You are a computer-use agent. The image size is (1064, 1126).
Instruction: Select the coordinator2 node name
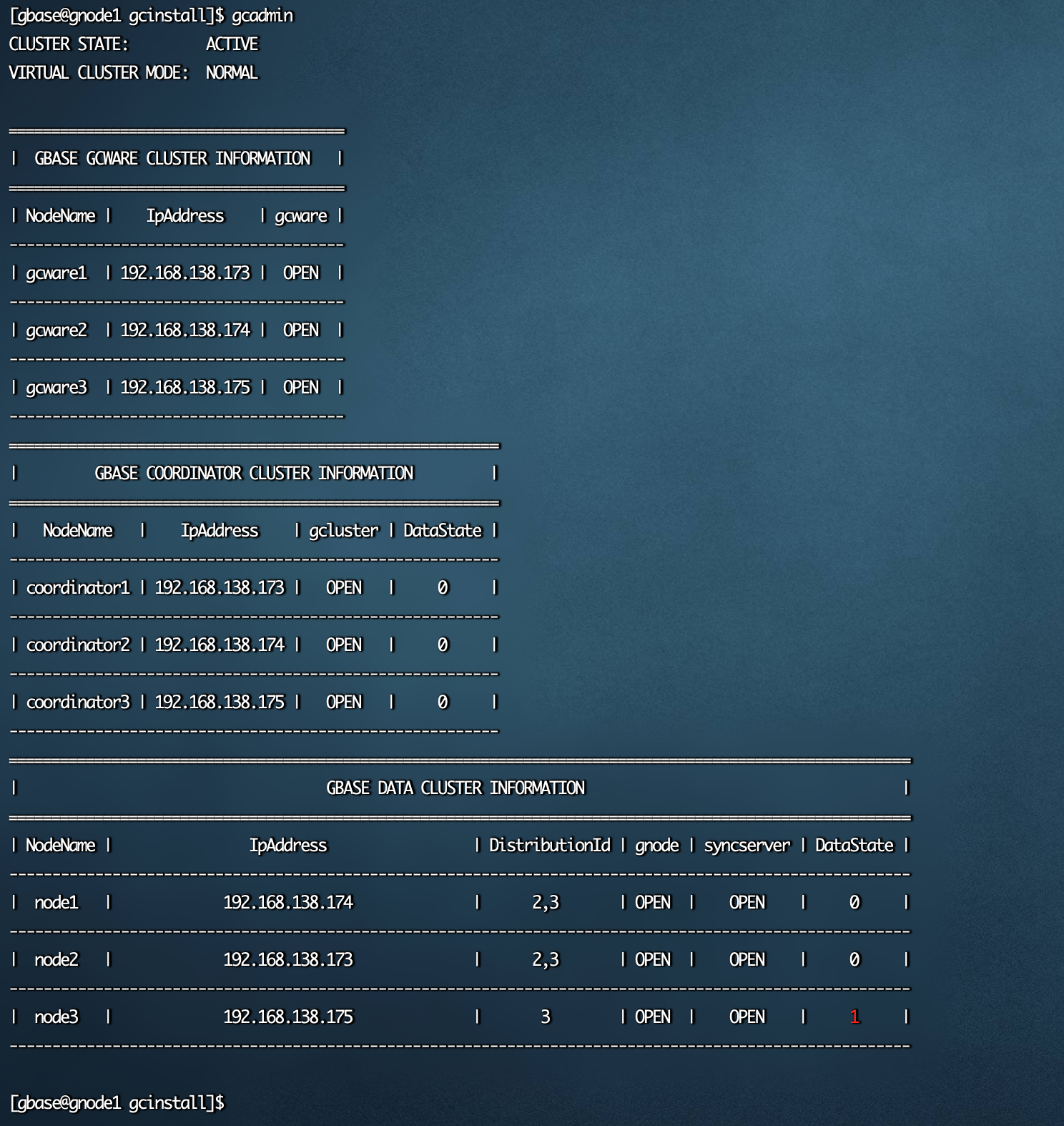click(79, 645)
